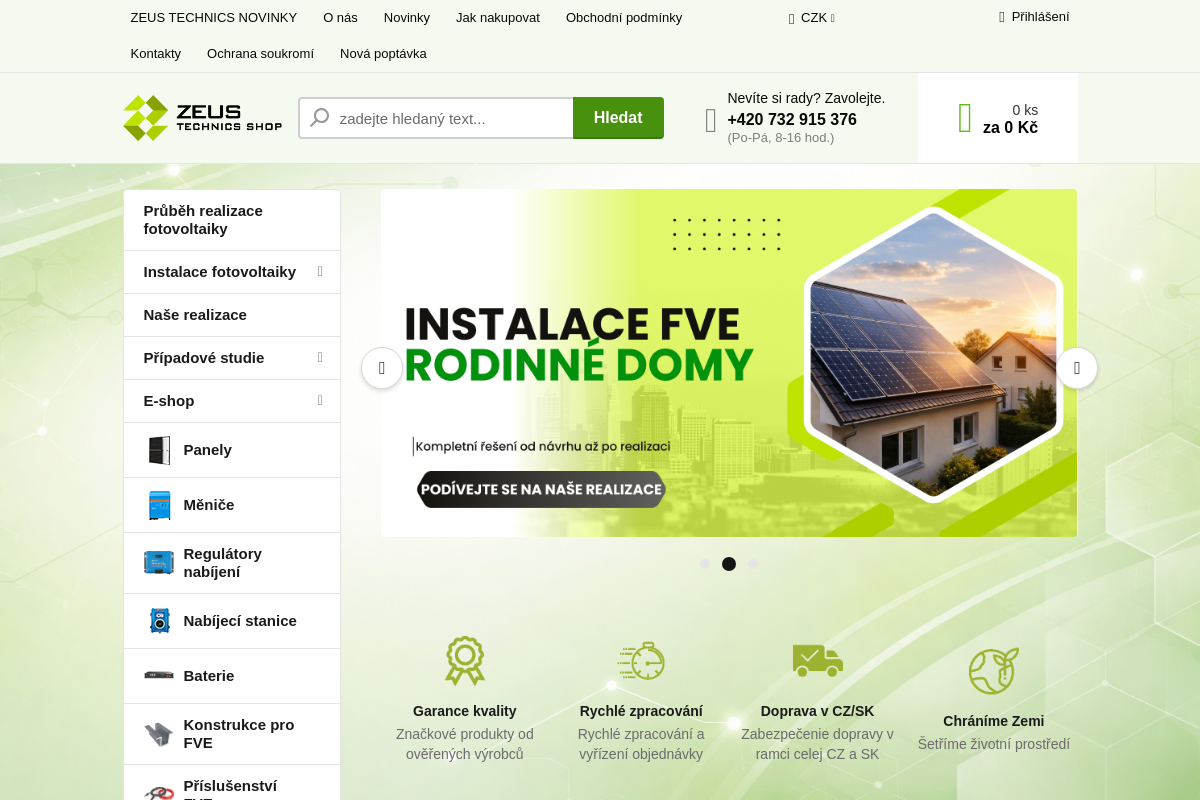
Task: Open the CZK currency dropdown
Action: pos(812,18)
